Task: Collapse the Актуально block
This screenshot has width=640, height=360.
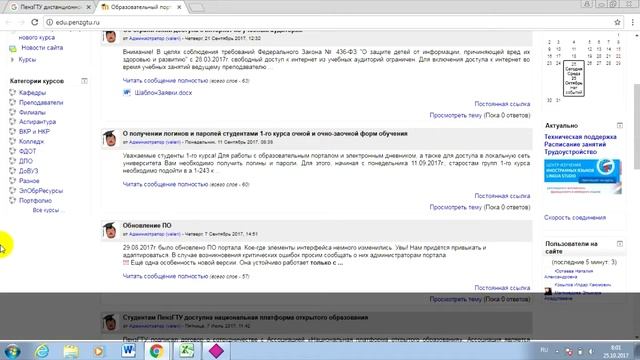Action: point(620,125)
